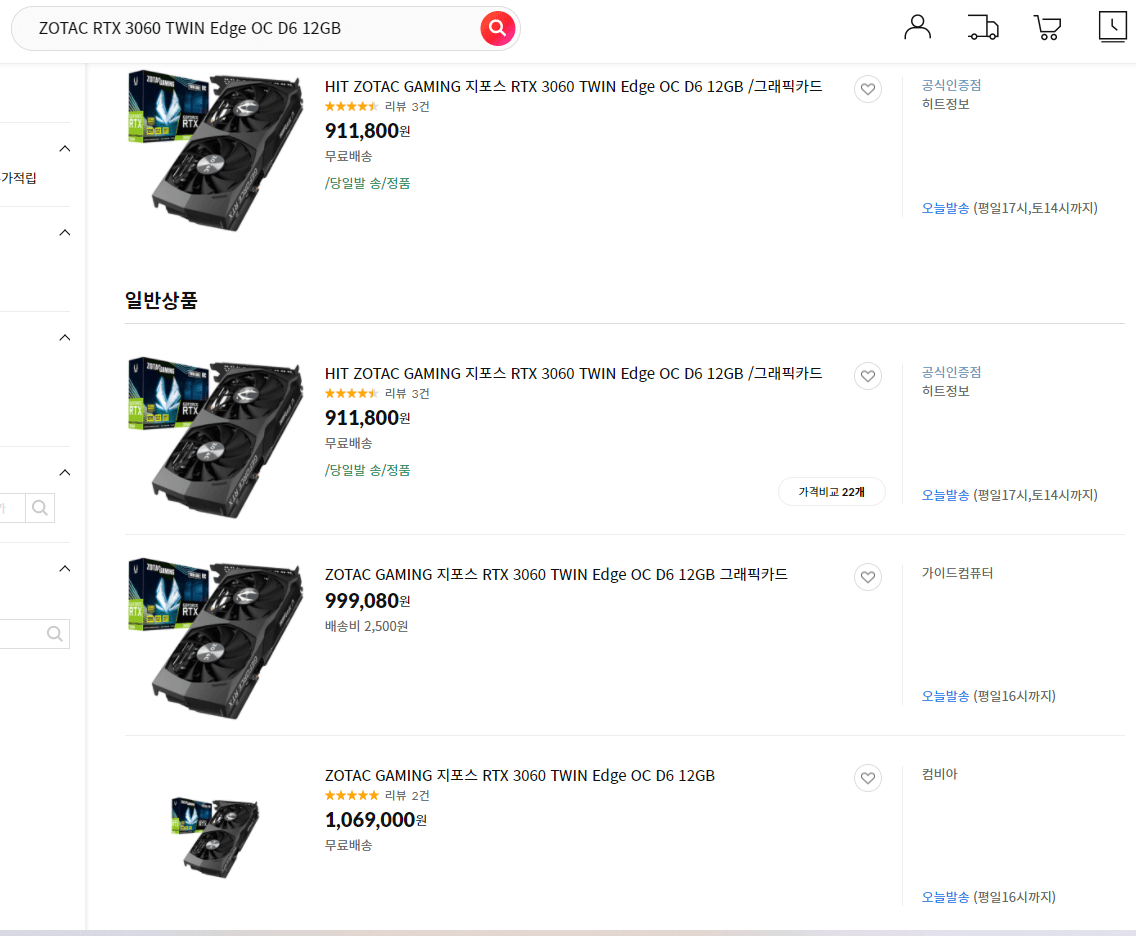Viewport: 1136px width, 936px height.
Task: Wishlist the 999,080원 가이드컴퓨터 listing
Action: [x=867, y=577]
